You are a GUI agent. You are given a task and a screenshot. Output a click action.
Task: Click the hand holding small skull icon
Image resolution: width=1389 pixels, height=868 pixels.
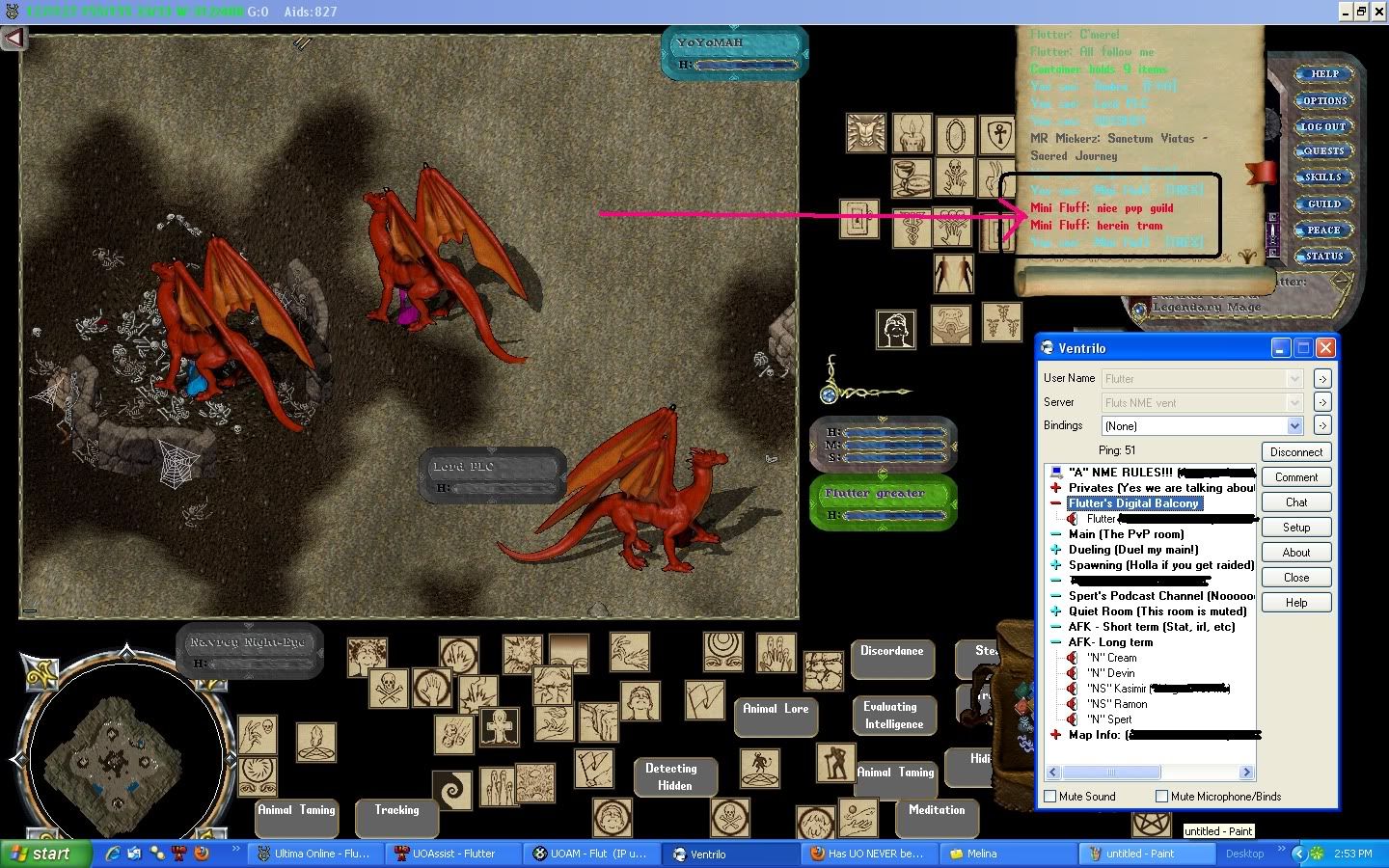coord(258,735)
